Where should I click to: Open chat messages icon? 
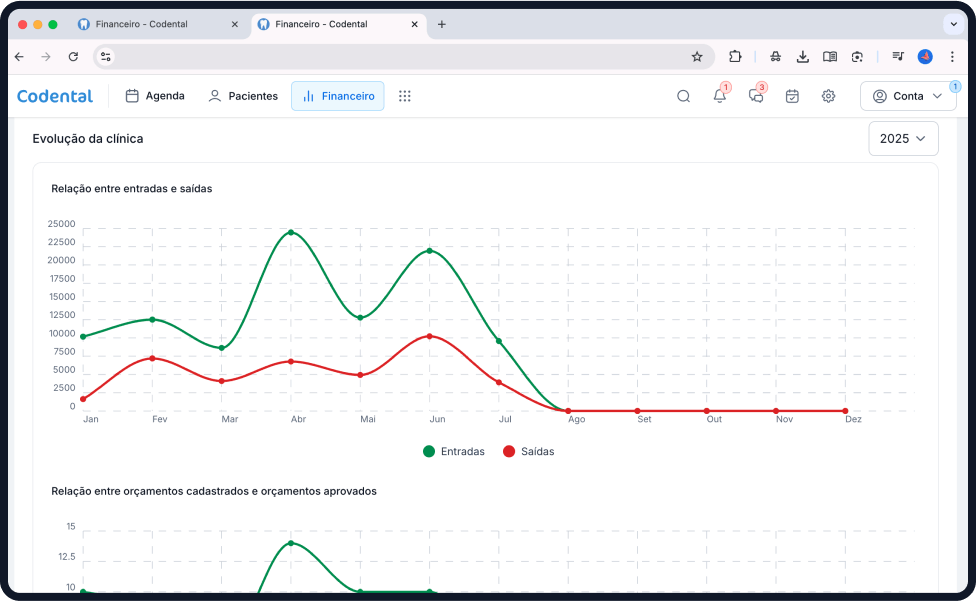click(x=756, y=96)
